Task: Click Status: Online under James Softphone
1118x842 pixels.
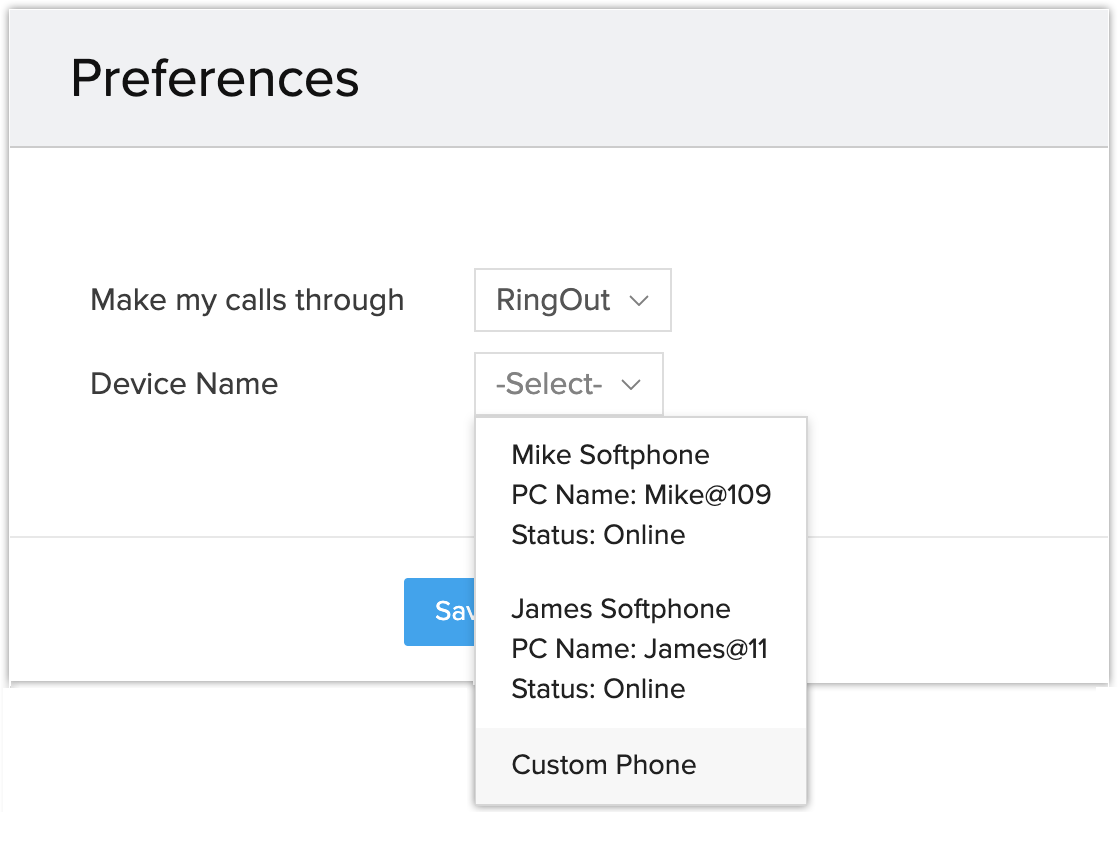Action: pos(598,689)
